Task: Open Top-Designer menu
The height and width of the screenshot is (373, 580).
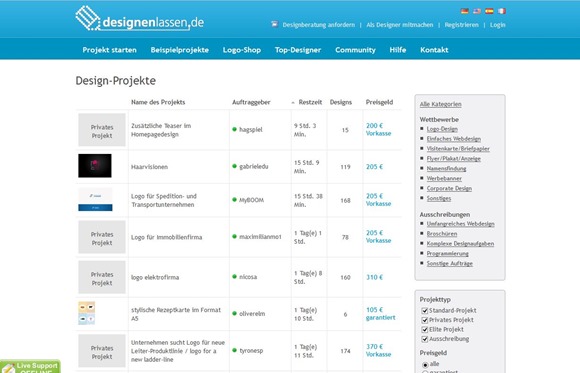Action: click(x=298, y=50)
